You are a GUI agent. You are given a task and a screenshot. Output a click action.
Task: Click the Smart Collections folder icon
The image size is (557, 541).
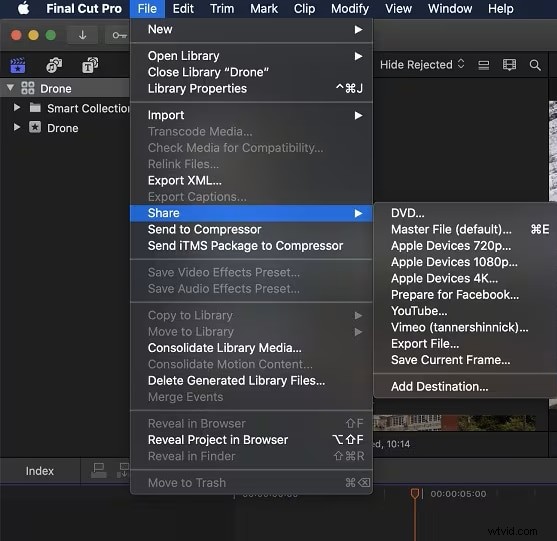(35, 107)
